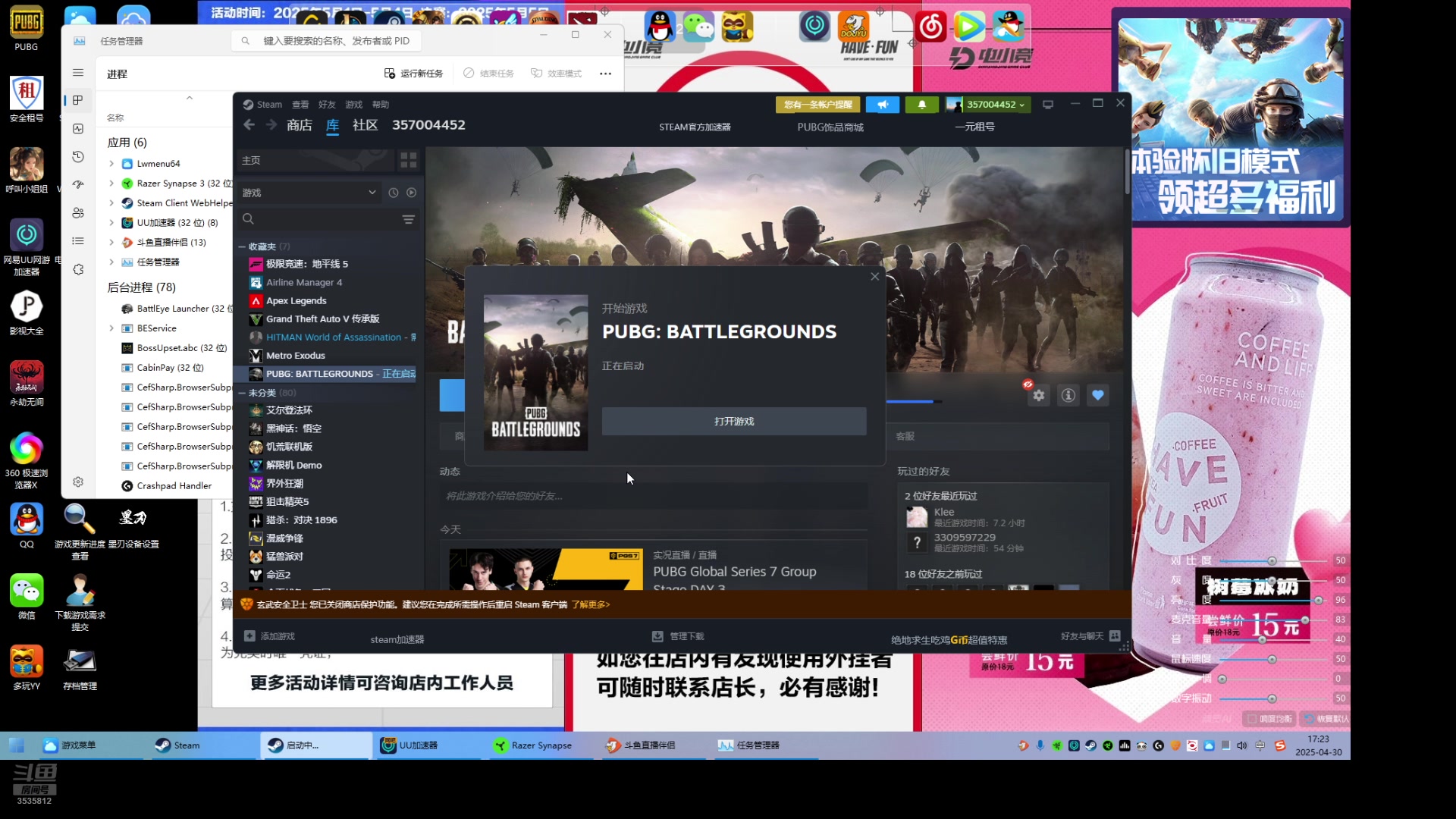Adjust the 鼠标速度 slider
Screen dimensions: 1456x819
(1272, 659)
